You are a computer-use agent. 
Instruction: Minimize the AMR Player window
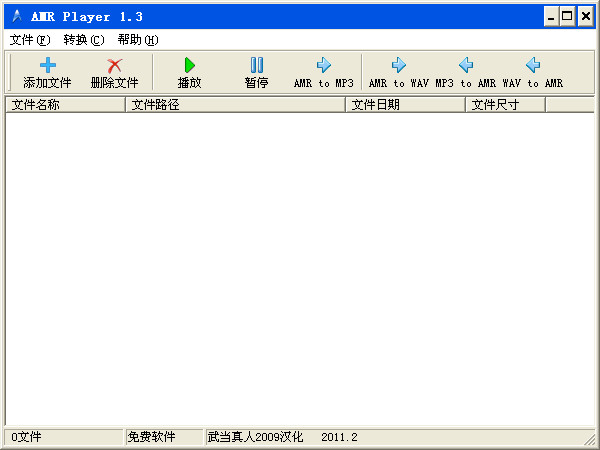(x=551, y=16)
